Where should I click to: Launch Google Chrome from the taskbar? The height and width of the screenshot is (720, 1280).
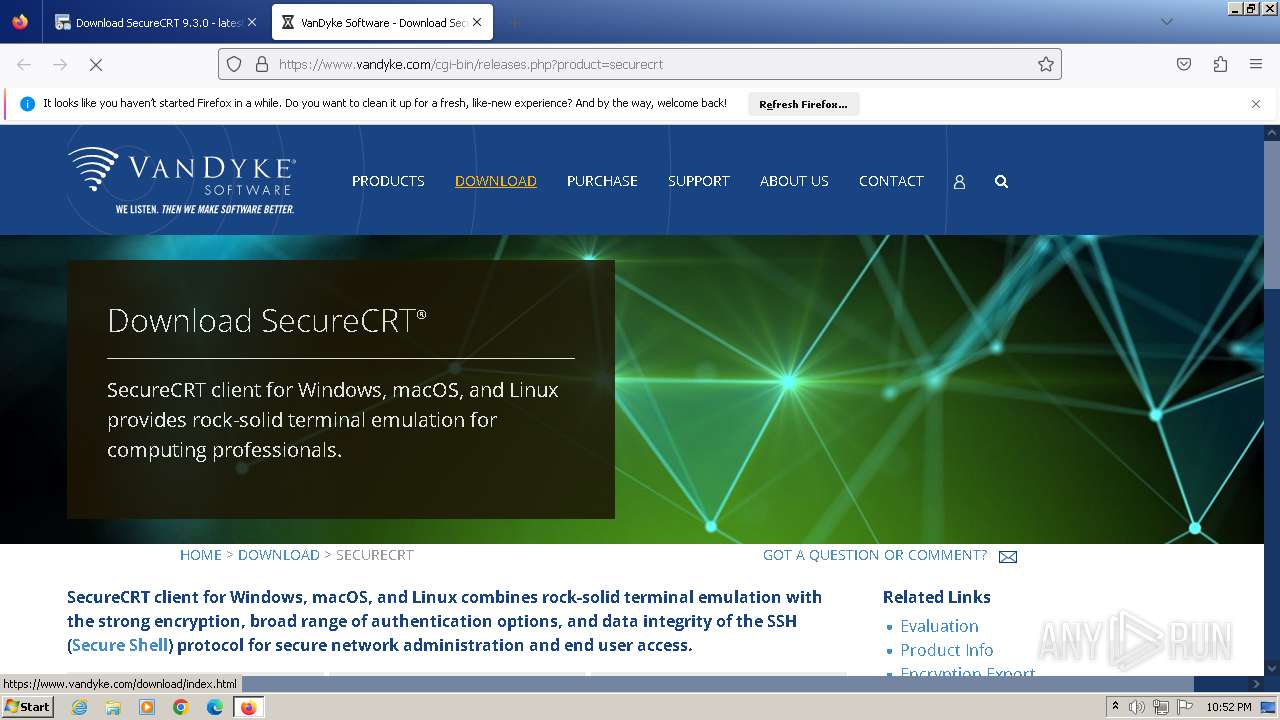pyautogui.click(x=181, y=707)
